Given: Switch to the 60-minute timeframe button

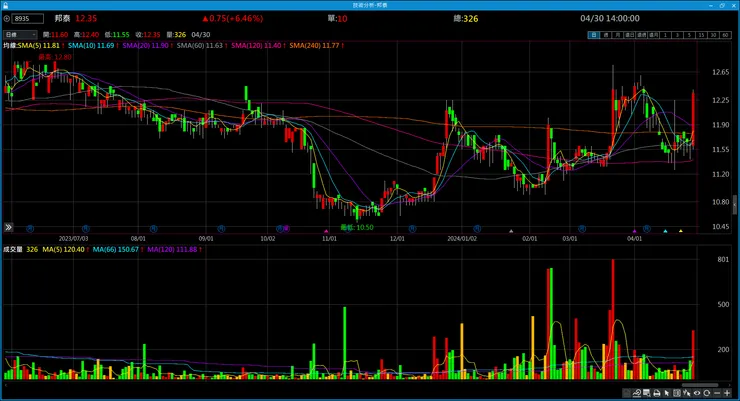Looking at the screenshot, I should (x=725, y=35).
